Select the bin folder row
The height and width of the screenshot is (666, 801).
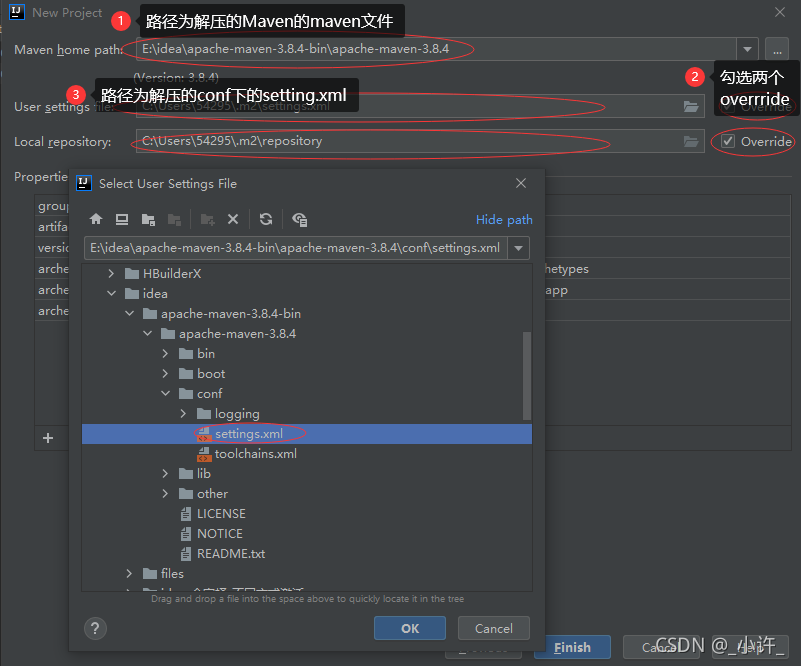click(x=307, y=353)
